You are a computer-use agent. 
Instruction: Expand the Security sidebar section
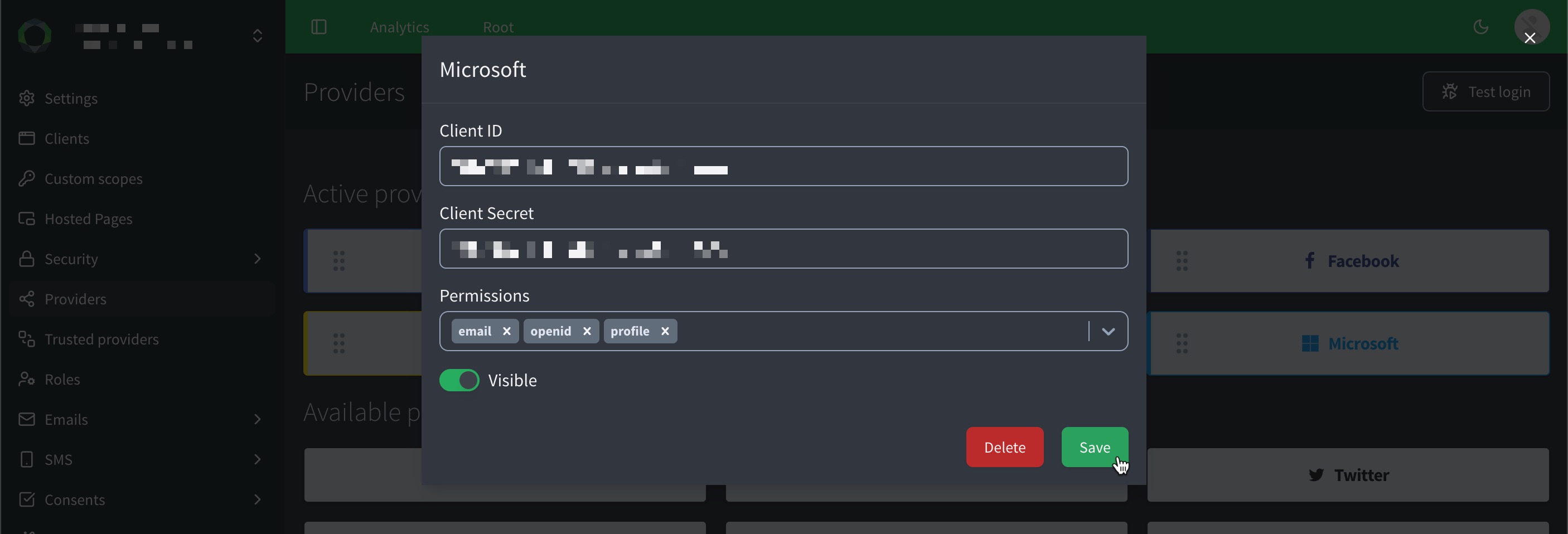(x=71, y=259)
